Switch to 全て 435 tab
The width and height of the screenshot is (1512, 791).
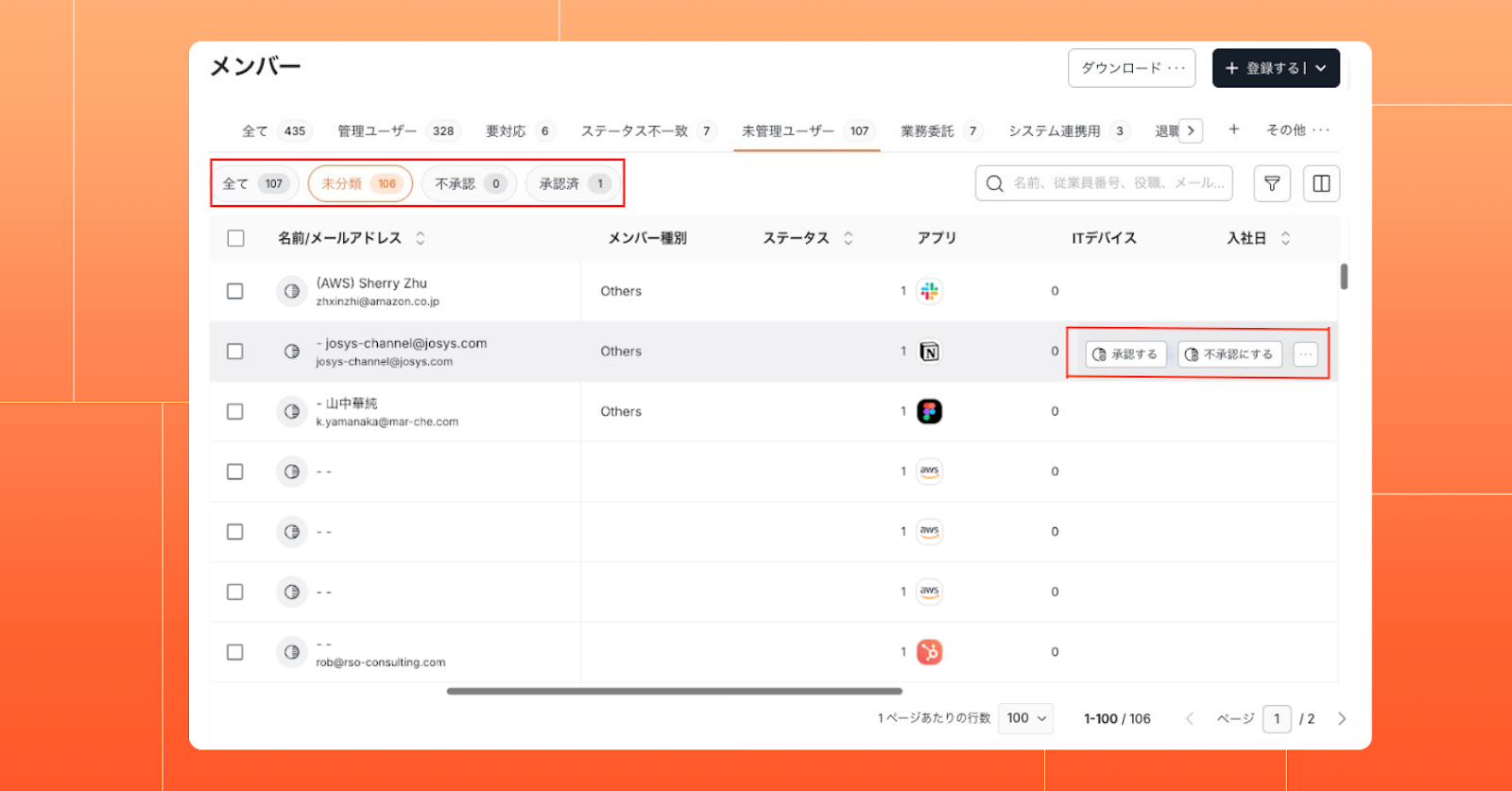274,131
